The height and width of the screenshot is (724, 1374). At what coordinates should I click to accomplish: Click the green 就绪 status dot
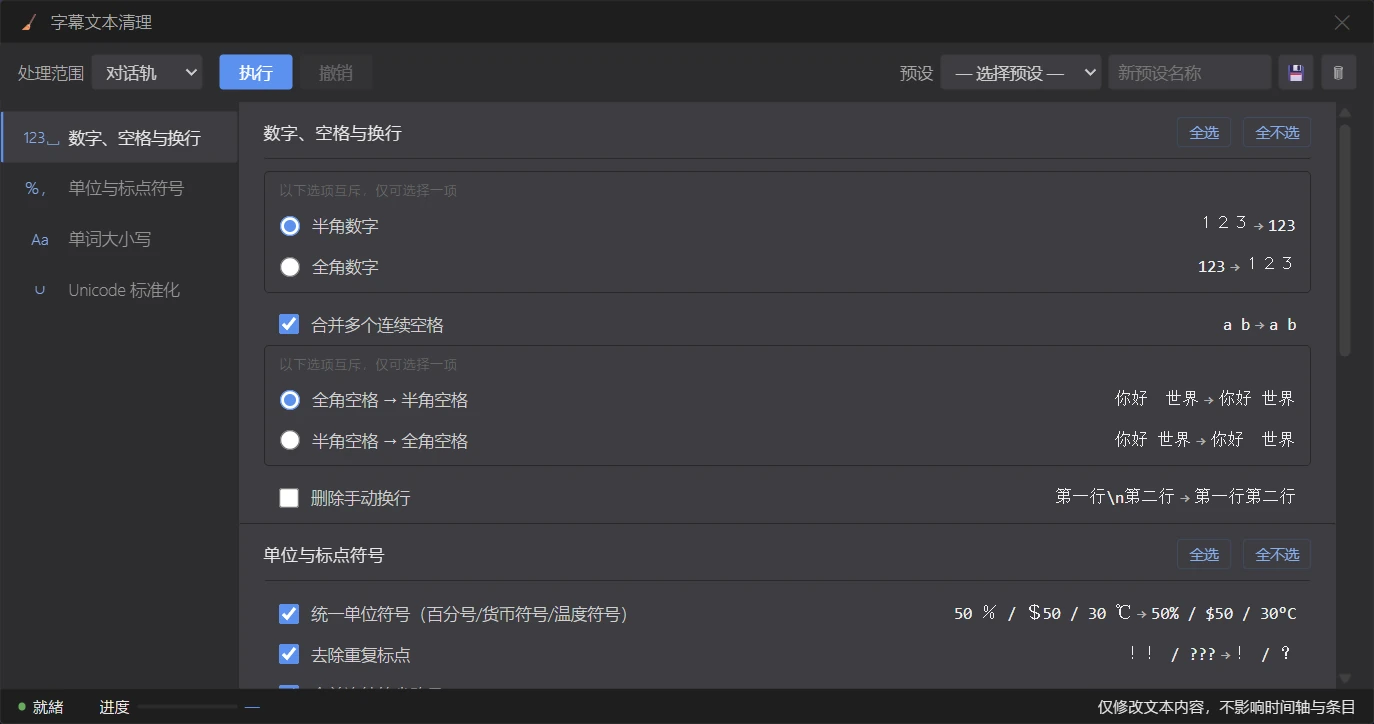click(22, 707)
